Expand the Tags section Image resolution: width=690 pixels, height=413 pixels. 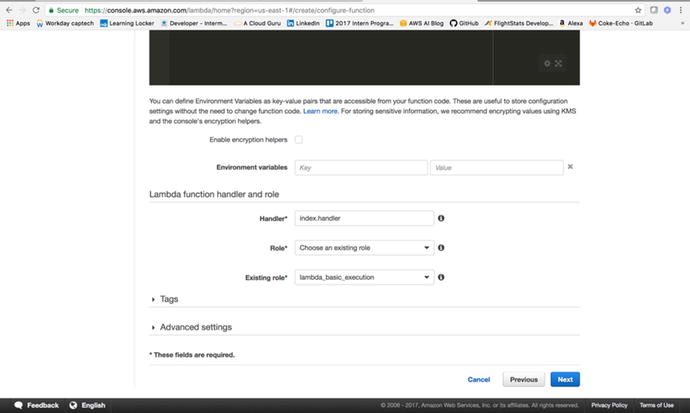(x=165, y=299)
